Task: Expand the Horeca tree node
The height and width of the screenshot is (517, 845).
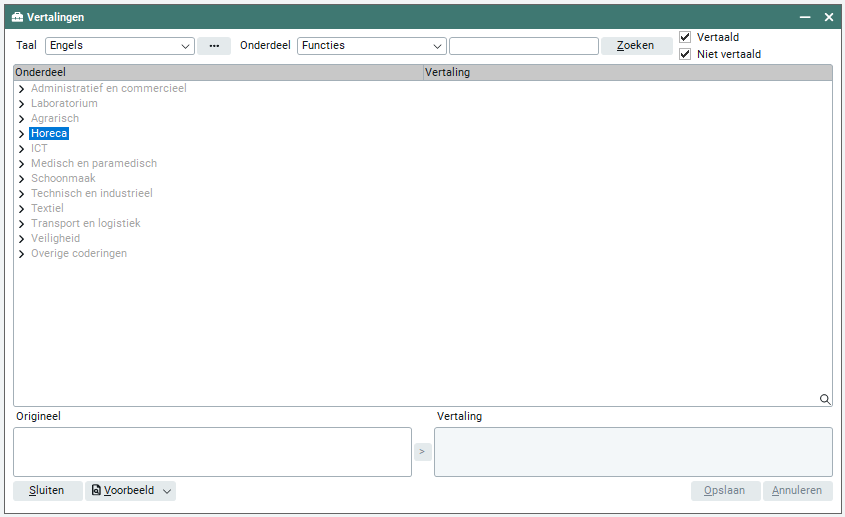Action: [x=21, y=134]
